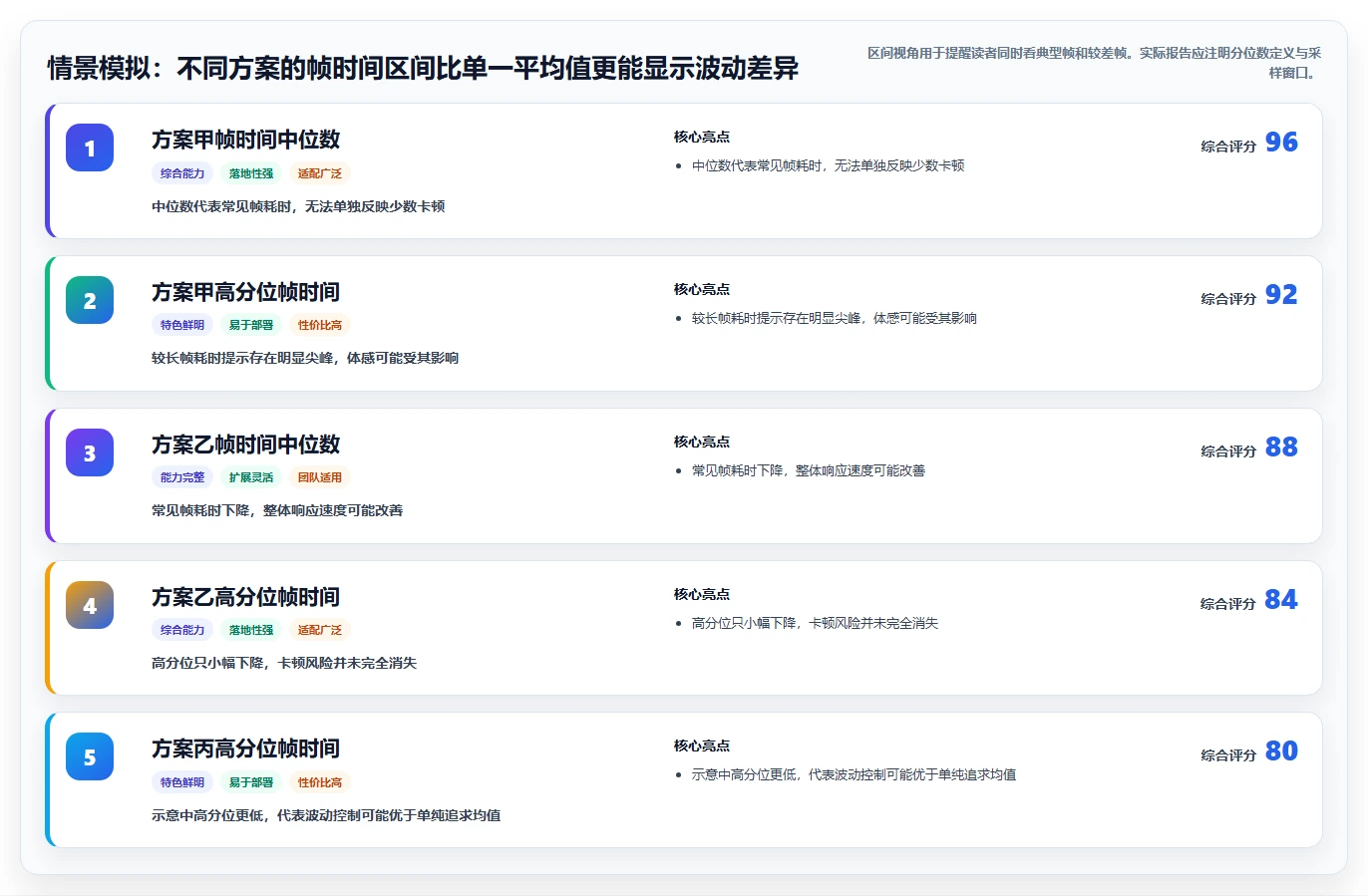
Task: Click 综合能力 tag in 方案乙高分位帧时间 card
Action: point(182,630)
